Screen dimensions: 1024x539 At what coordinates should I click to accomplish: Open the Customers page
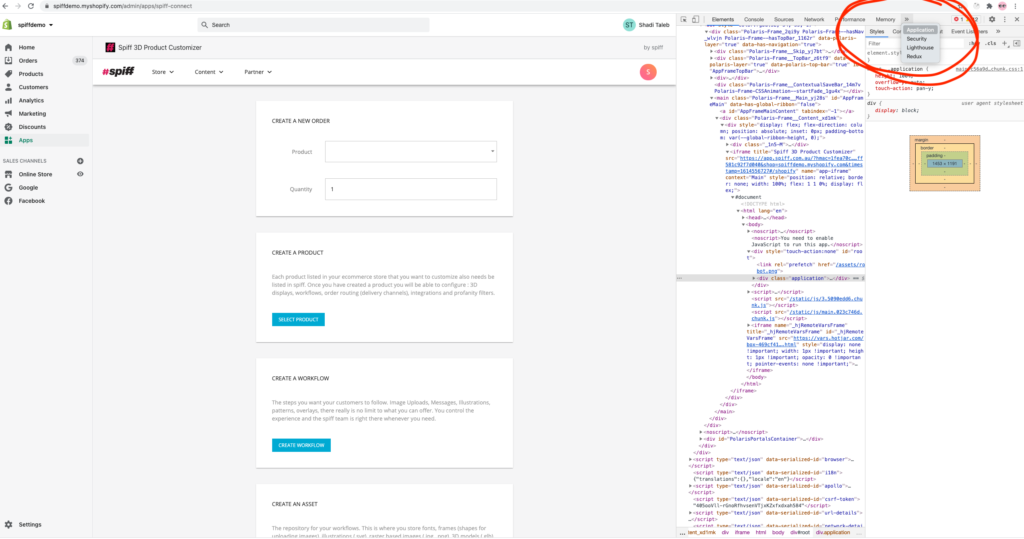tap(33, 87)
